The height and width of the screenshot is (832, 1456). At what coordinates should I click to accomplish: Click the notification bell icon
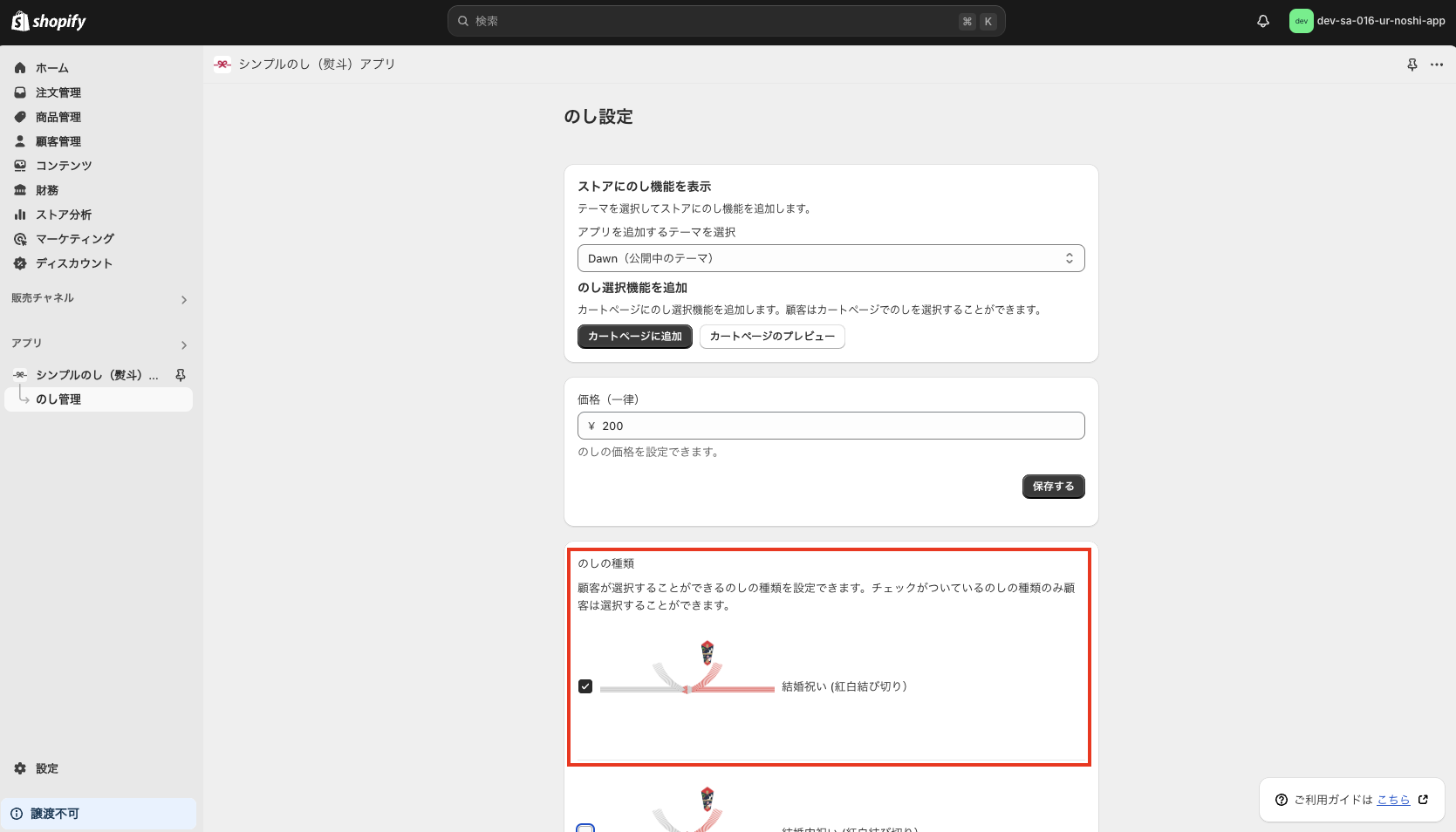click(1262, 20)
